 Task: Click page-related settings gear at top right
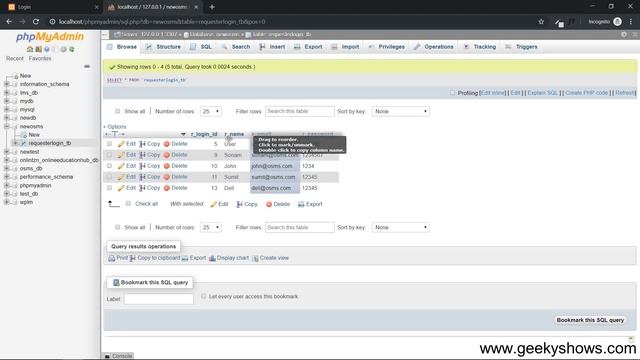tap(624, 35)
